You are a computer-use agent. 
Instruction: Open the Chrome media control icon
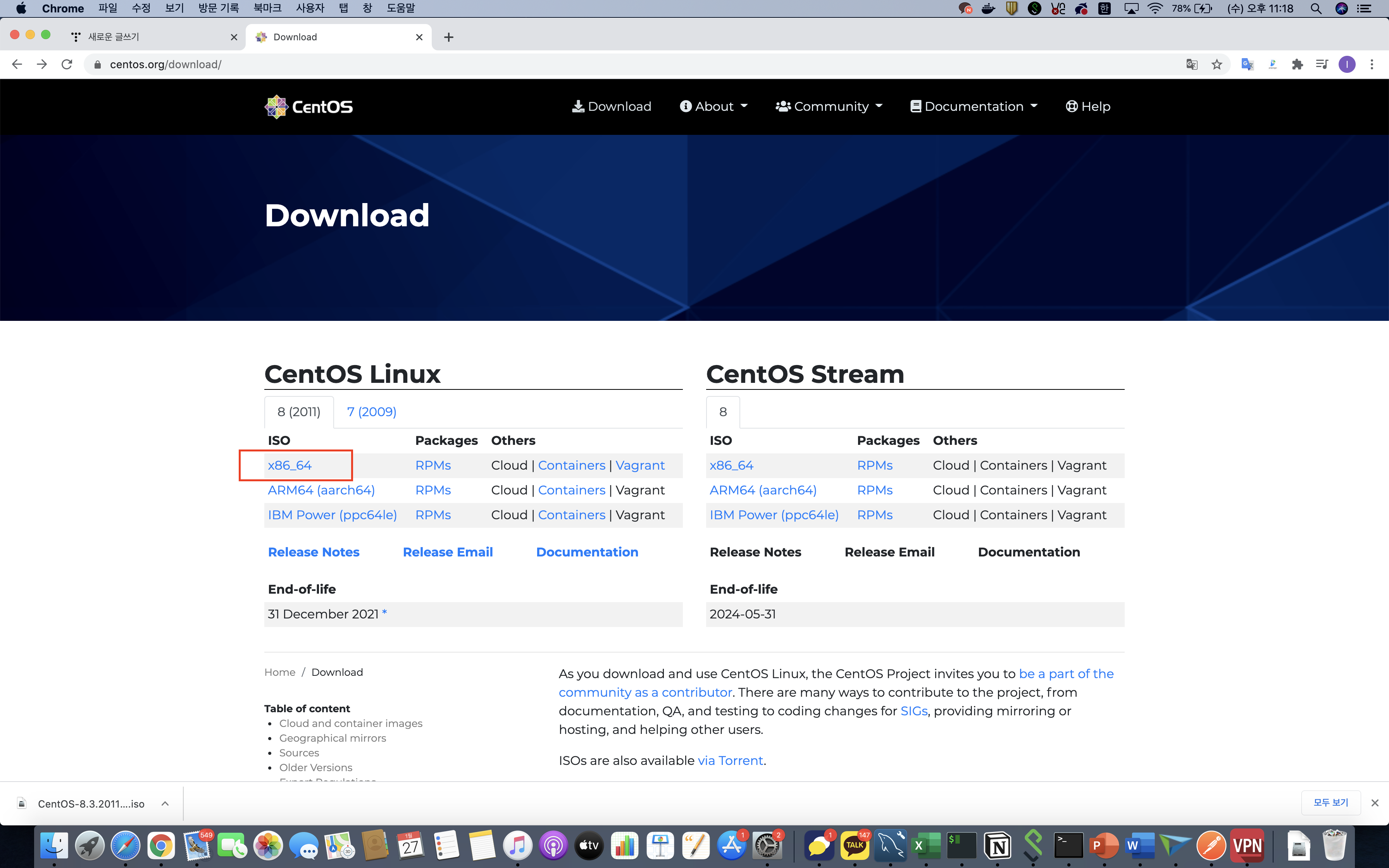(1322, 64)
